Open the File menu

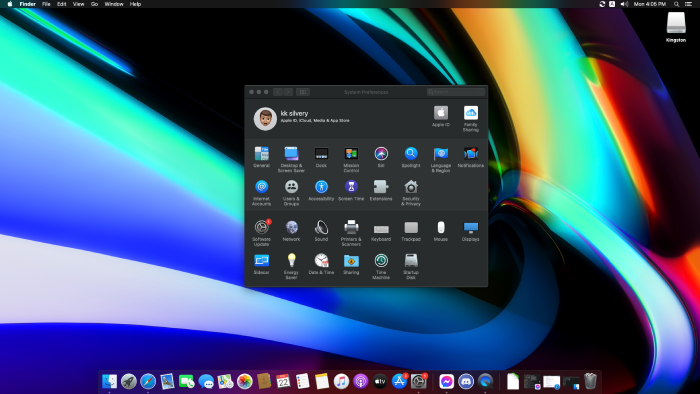[x=46, y=4]
